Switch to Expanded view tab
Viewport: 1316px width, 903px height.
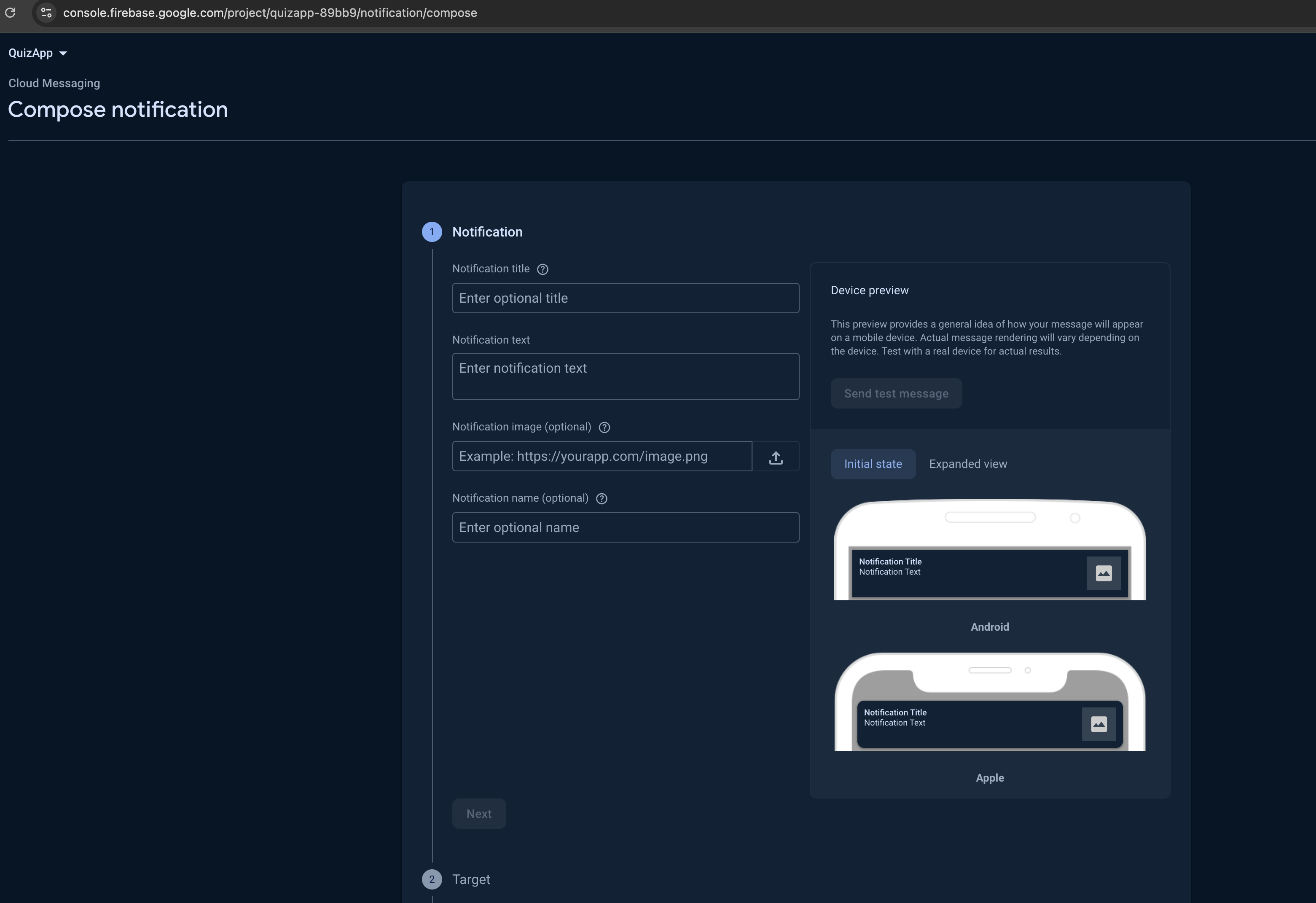968,464
